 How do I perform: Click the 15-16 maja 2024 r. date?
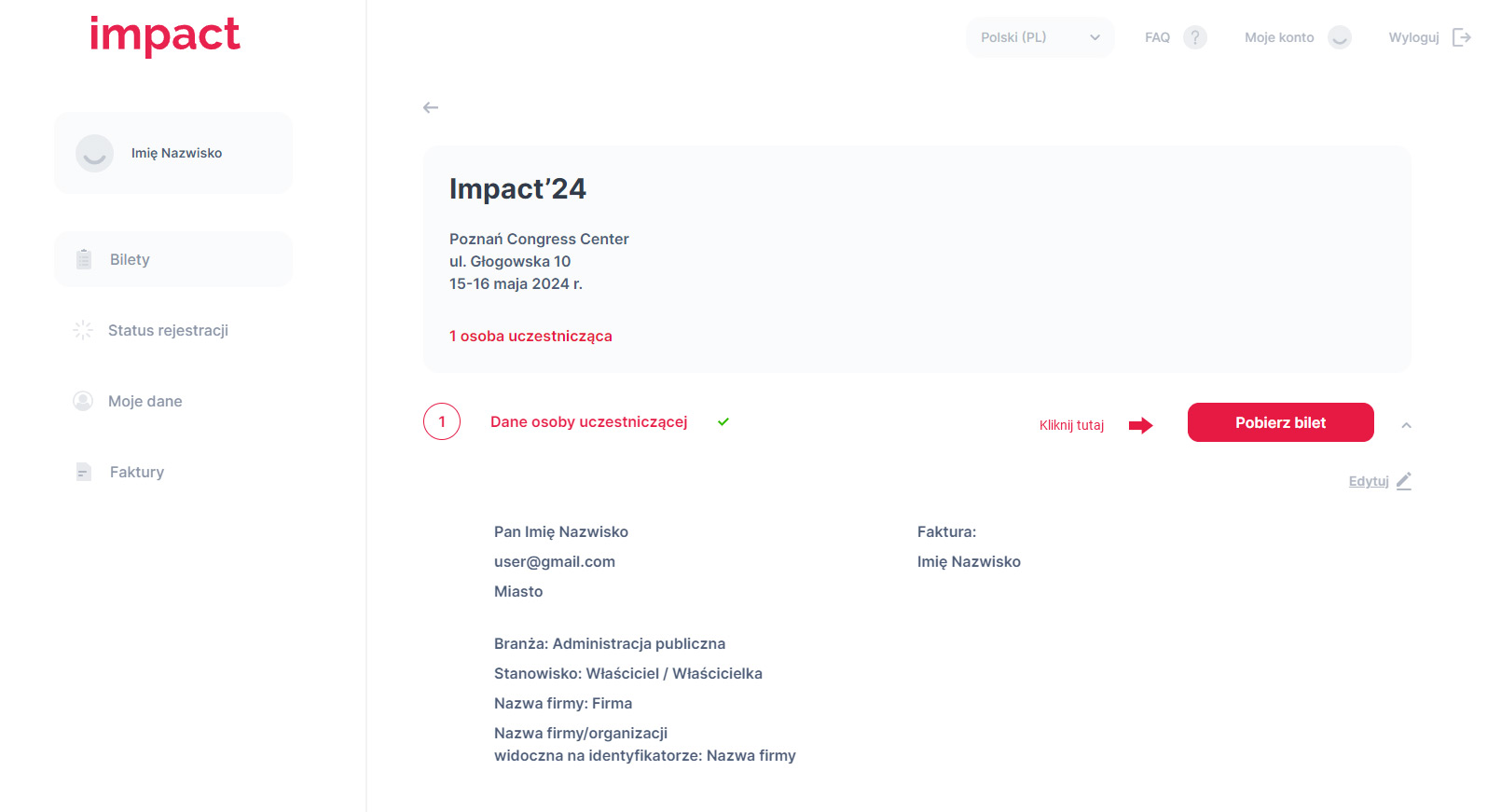(x=516, y=283)
